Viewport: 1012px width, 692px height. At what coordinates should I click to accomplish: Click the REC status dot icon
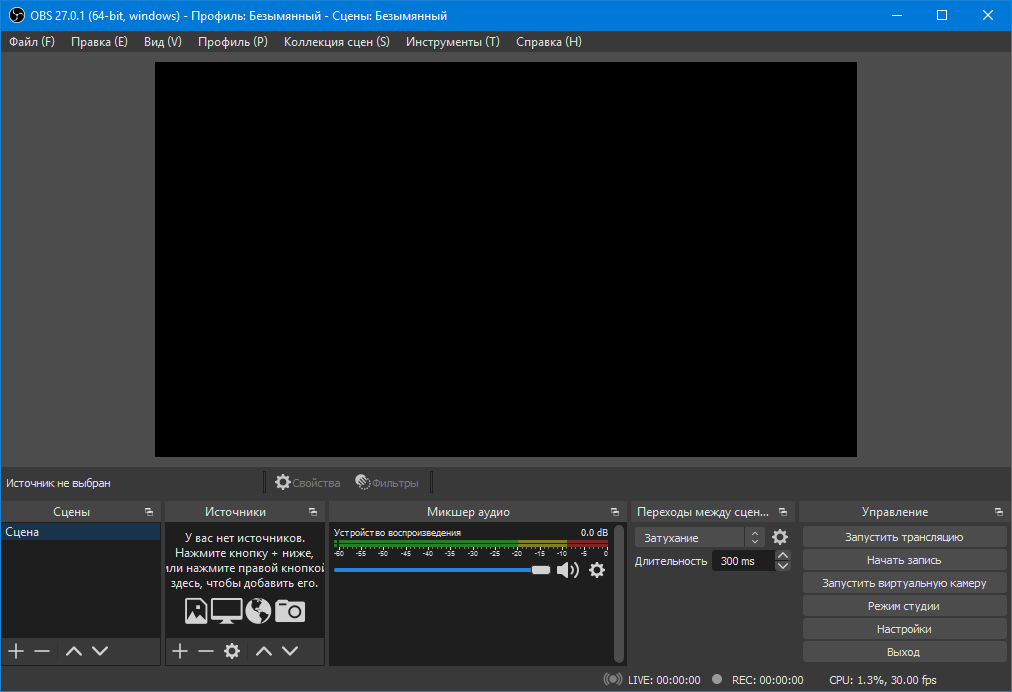tap(716, 679)
